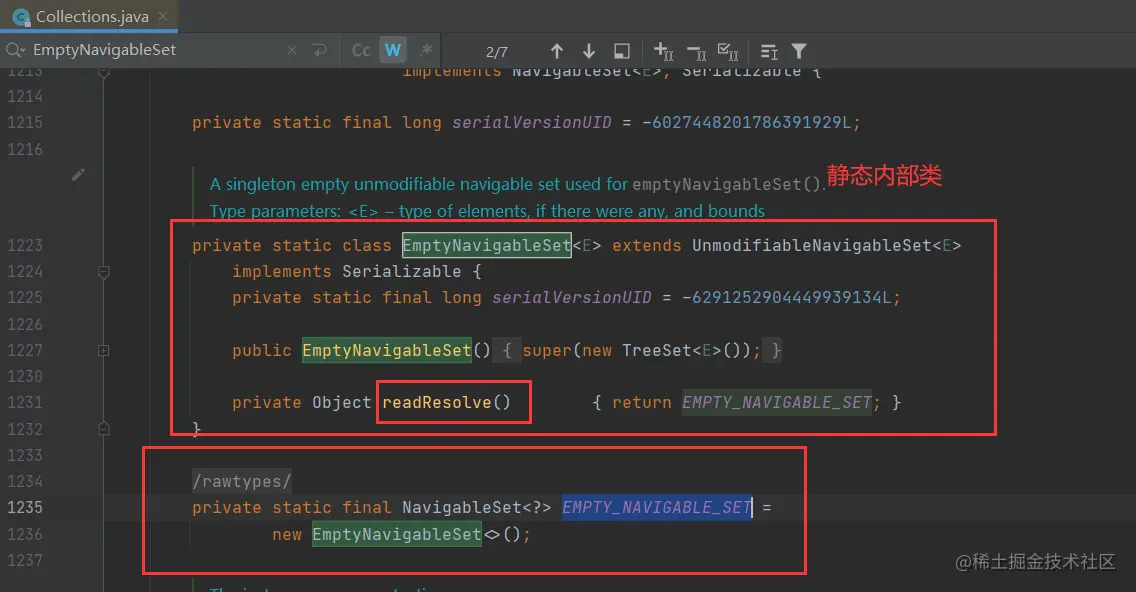Viewport: 1136px width, 592px height.
Task: Click the /rawtypes/ annotation text
Action: (x=241, y=481)
